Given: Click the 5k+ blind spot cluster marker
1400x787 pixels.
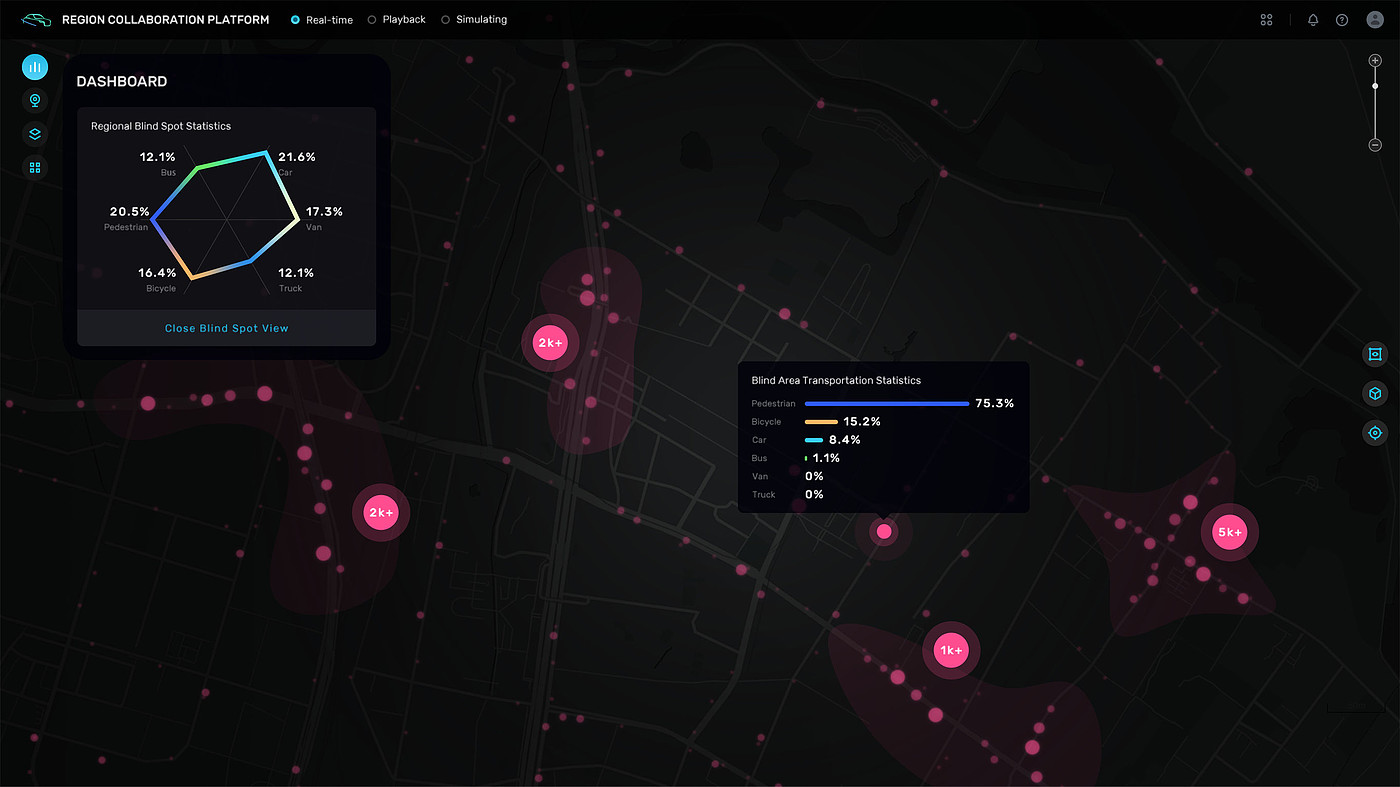Looking at the screenshot, I should tap(1229, 533).
